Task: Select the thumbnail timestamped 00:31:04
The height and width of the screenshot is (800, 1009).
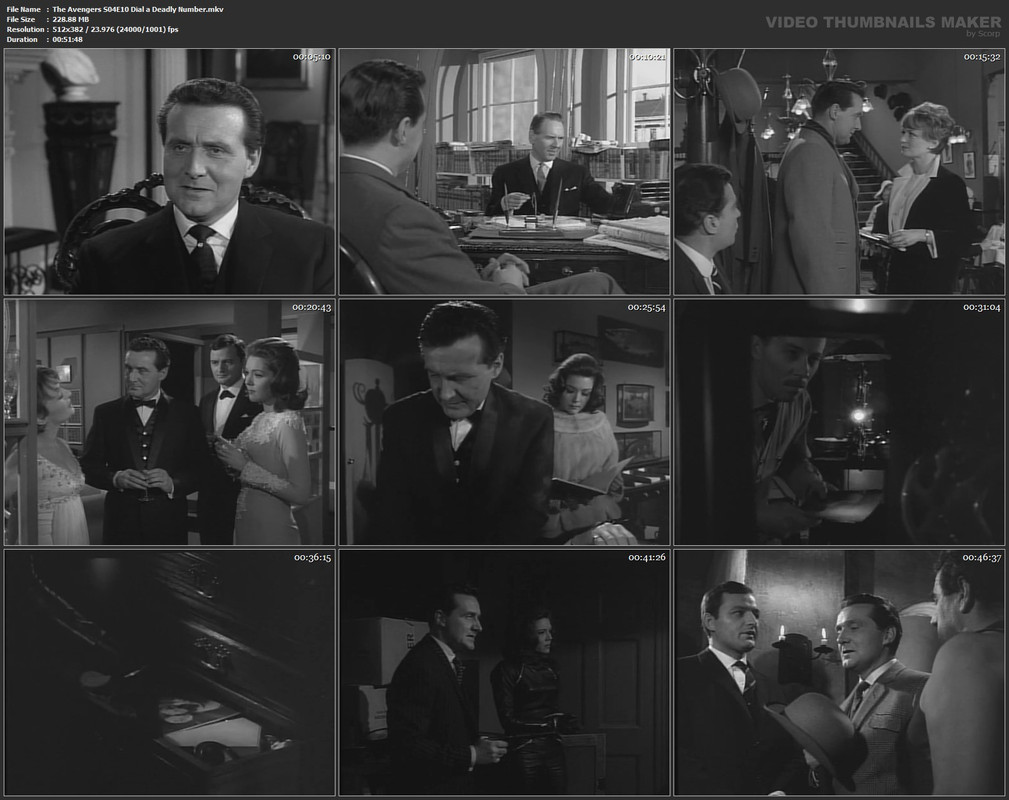Action: 839,422
